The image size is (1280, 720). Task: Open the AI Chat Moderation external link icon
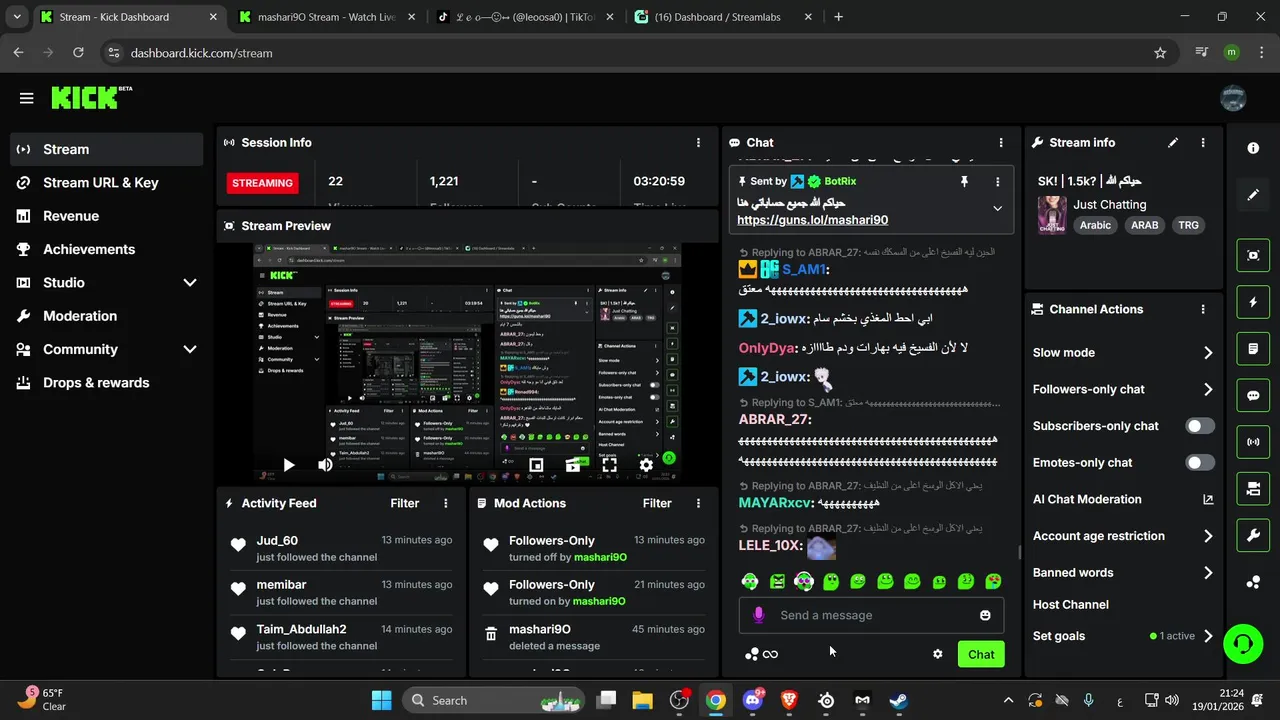[1208, 499]
